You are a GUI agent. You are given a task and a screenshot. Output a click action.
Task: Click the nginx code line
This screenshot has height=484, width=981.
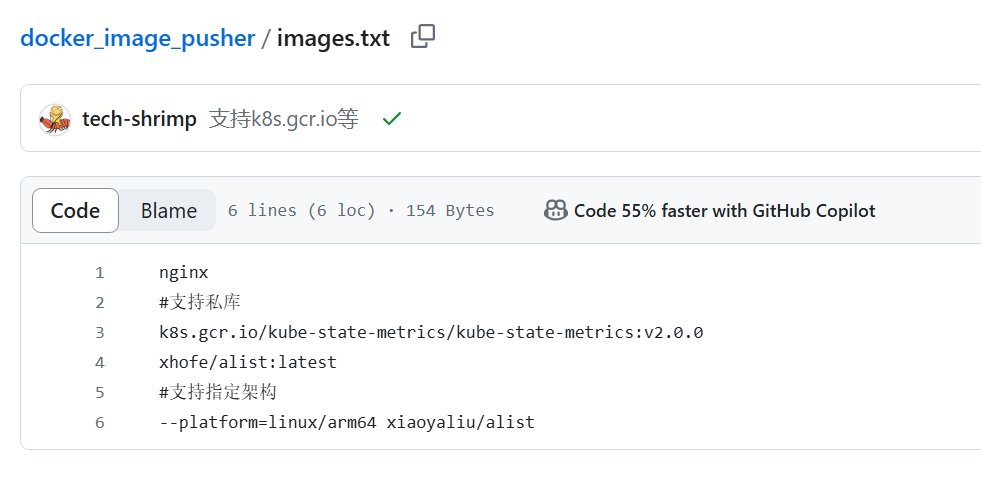[183, 273]
